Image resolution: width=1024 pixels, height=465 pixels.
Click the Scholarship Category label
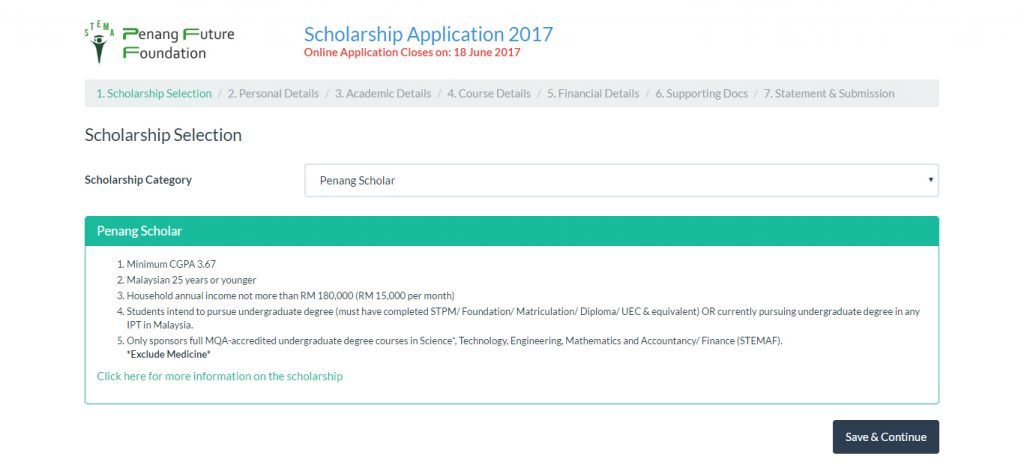(138, 180)
